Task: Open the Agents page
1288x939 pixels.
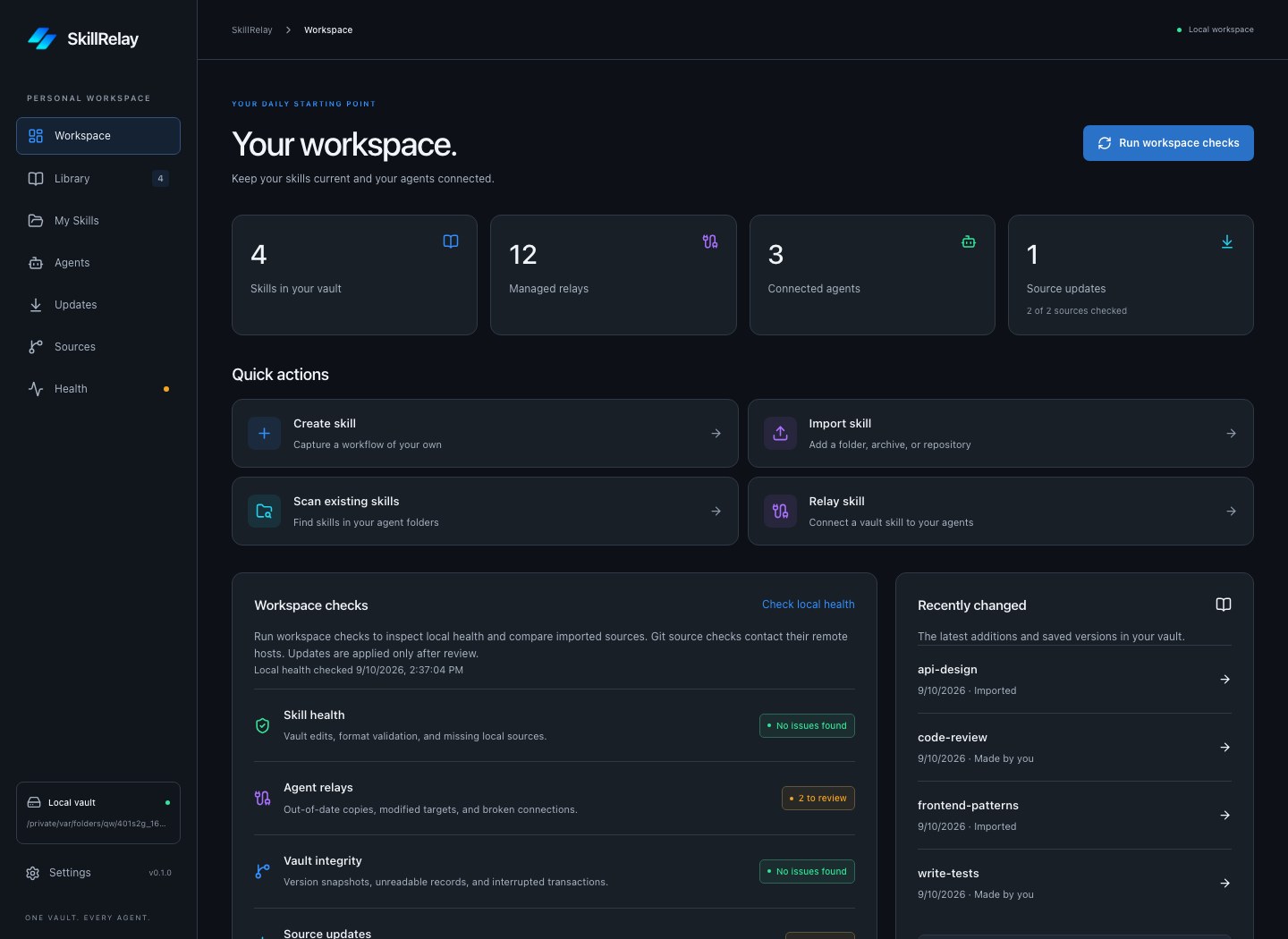Action: (98, 263)
